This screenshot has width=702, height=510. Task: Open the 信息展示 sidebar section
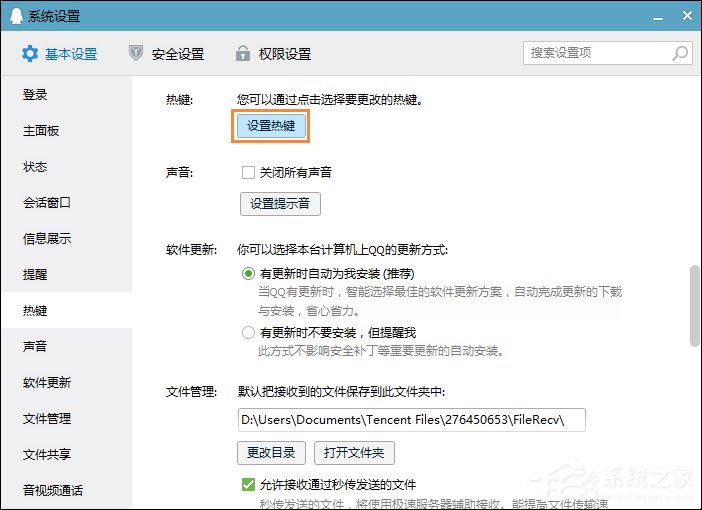pos(67,238)
